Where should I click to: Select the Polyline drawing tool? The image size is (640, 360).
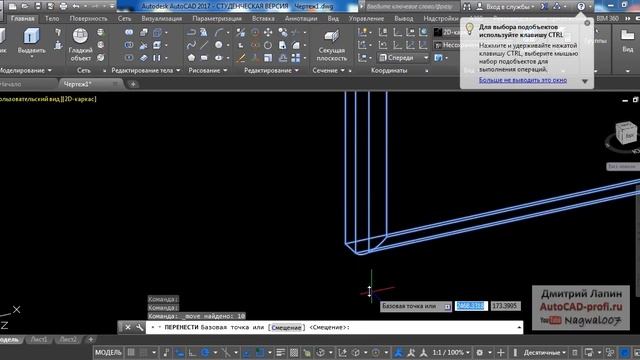[x=191, y=33]
